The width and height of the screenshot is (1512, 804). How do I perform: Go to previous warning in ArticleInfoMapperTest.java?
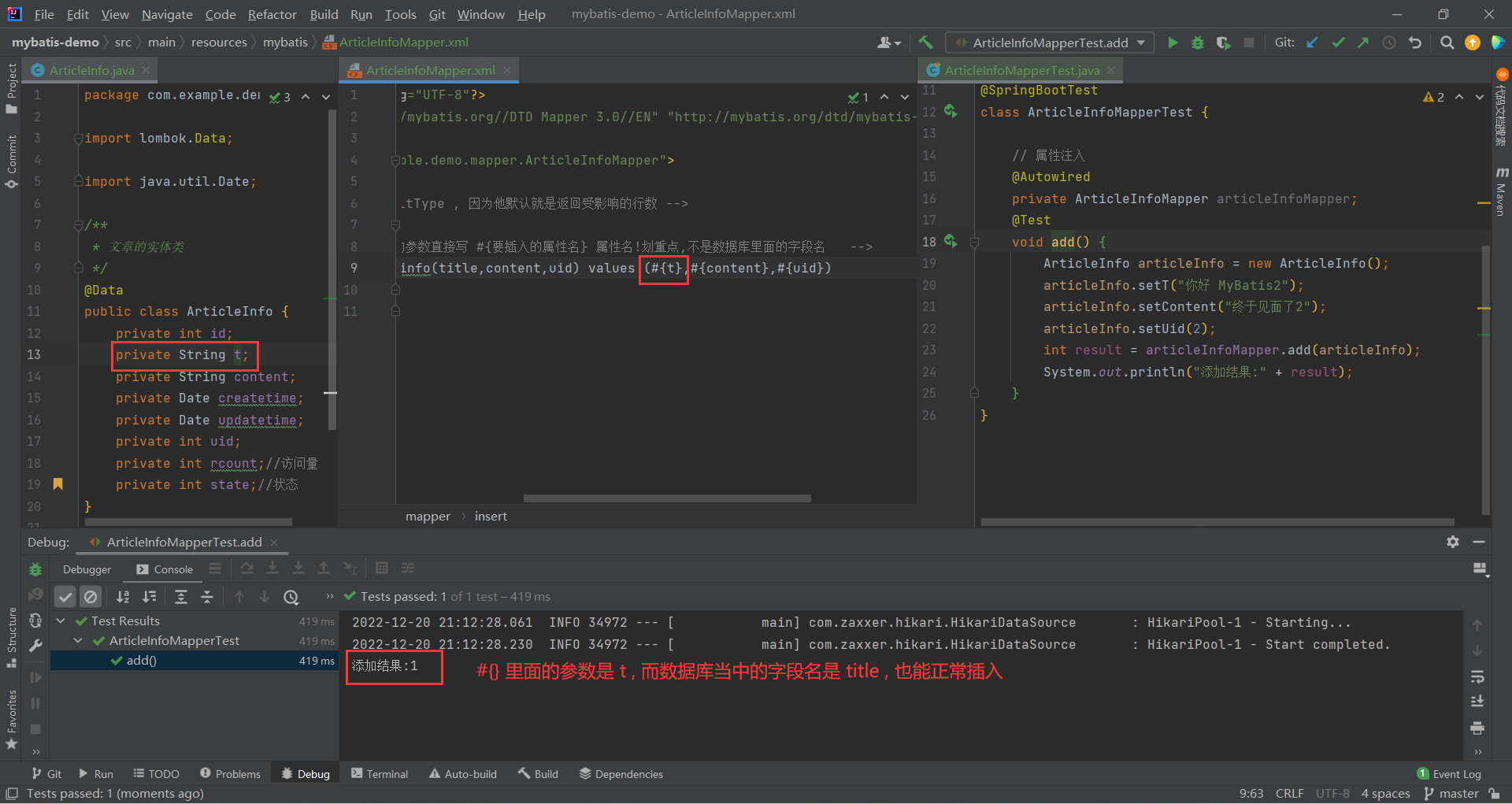1459,97
